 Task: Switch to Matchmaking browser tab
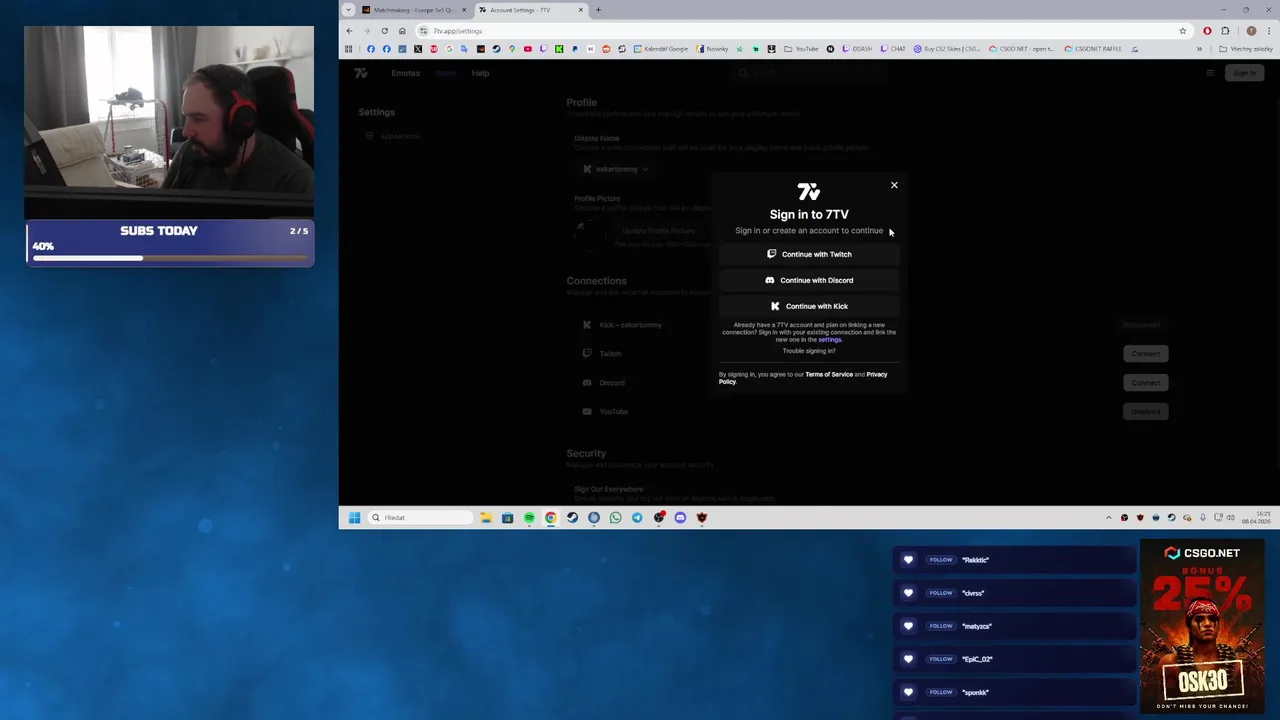pos(414,10)
